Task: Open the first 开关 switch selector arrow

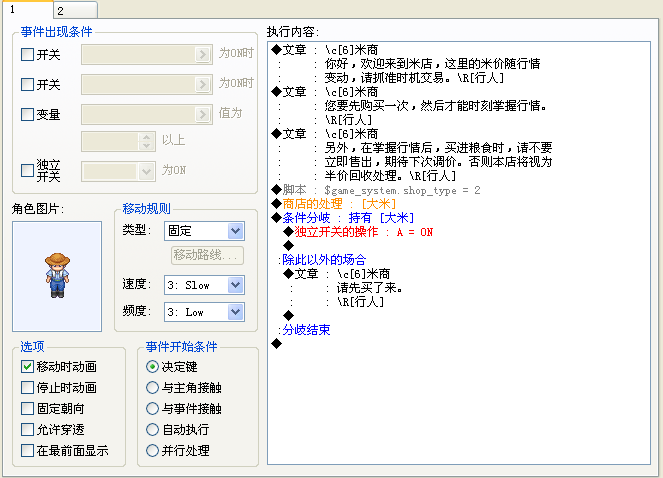Action: coord(203,55)
